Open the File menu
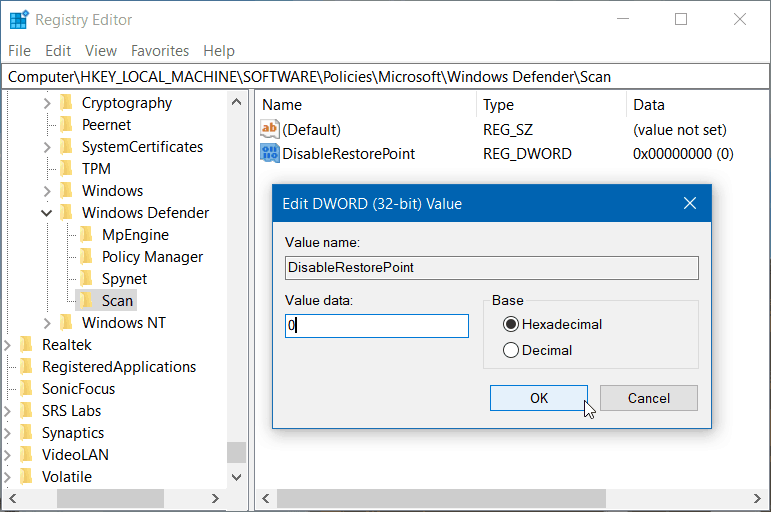This screenshot has width=771, height=512. 20,51
